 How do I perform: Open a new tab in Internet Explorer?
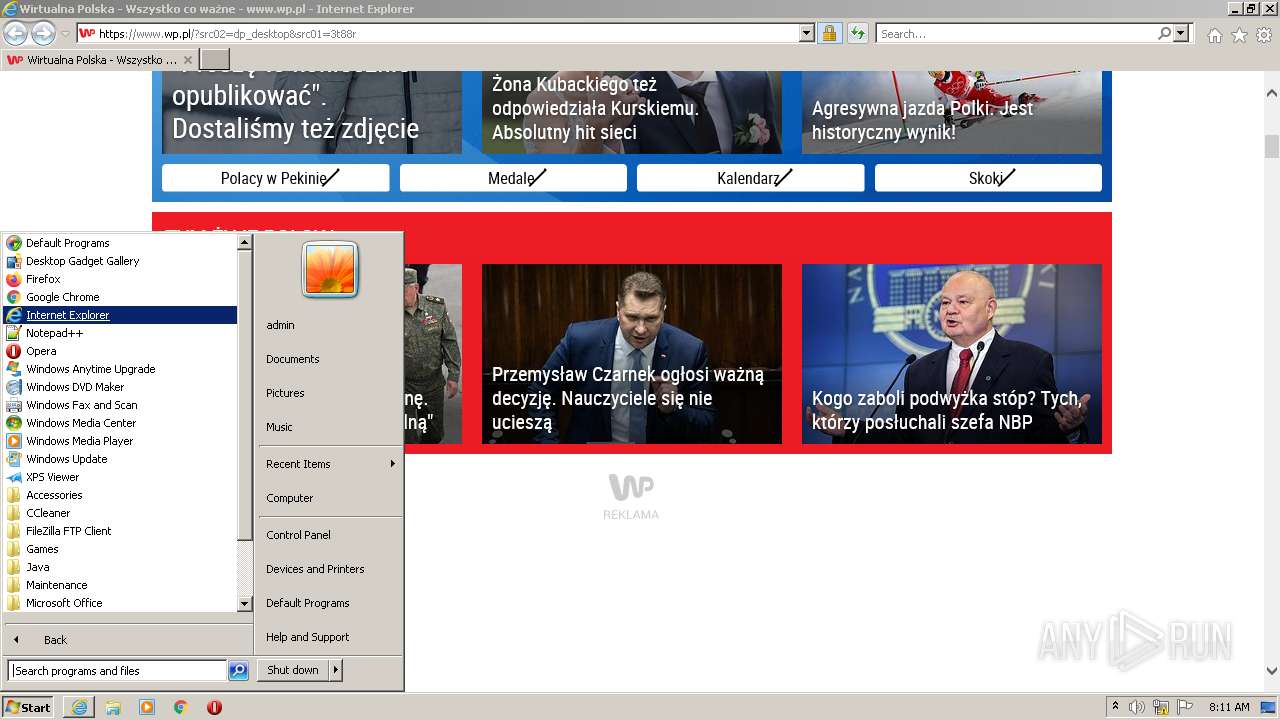coord(215,60)
